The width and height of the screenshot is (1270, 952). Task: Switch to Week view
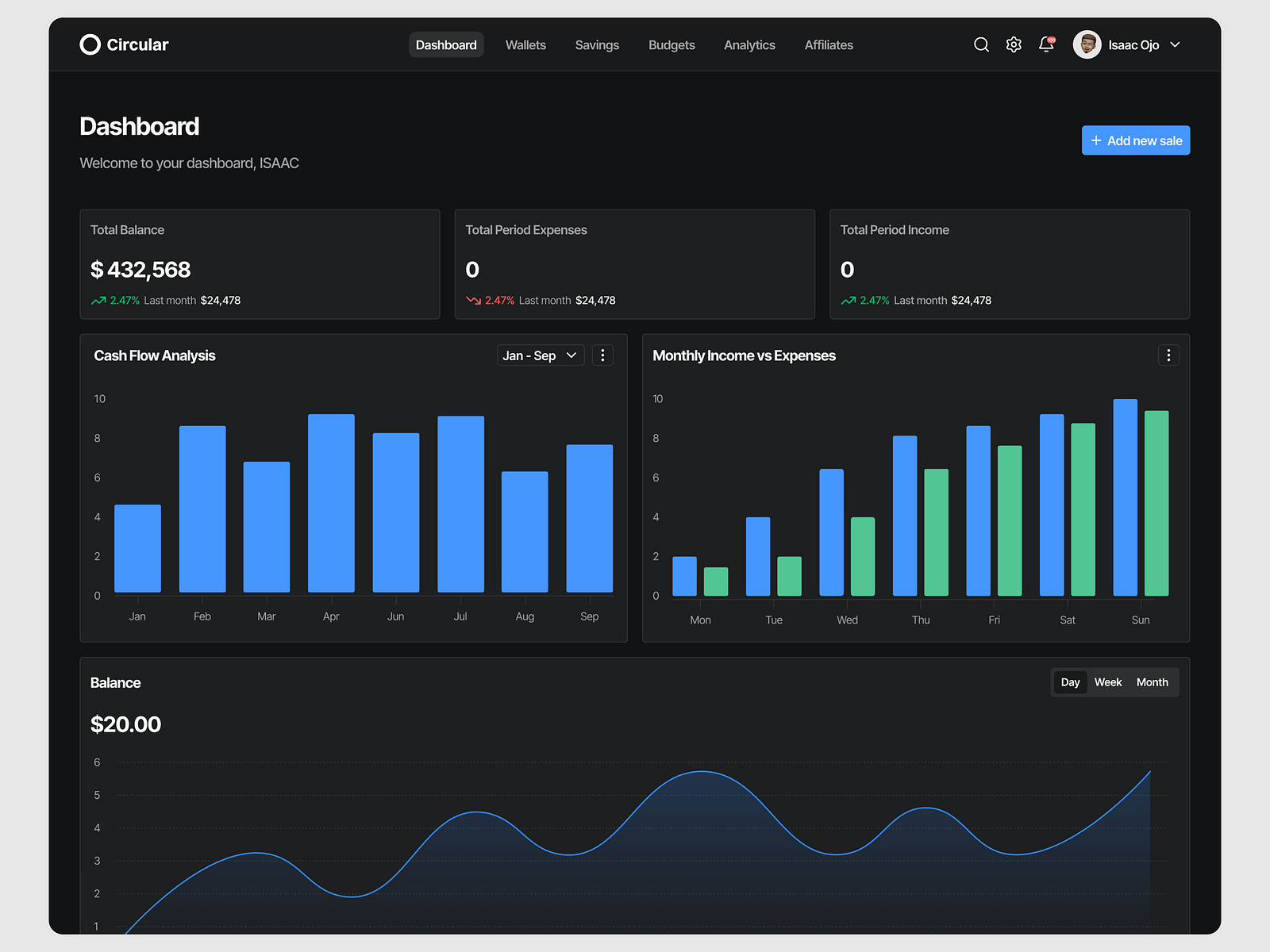point(1108,681)
